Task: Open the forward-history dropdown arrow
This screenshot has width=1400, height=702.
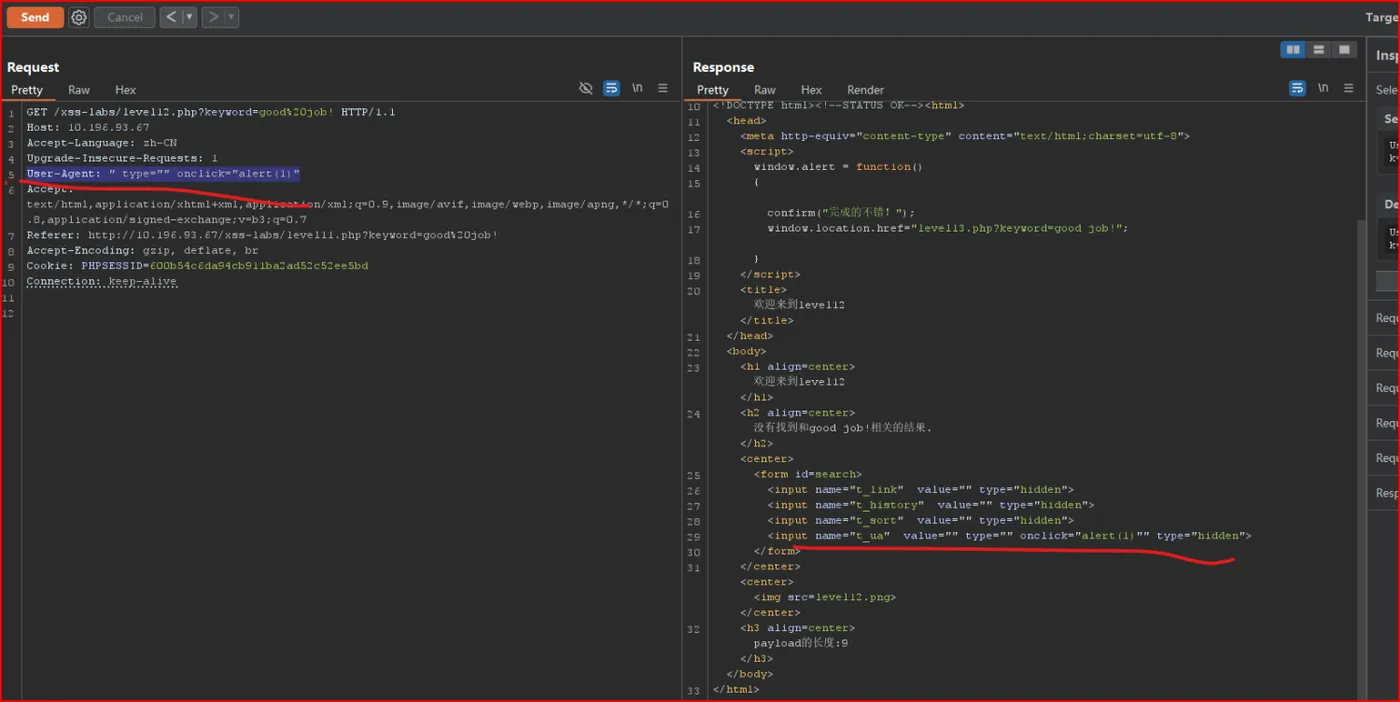Action: coord(232,17)
